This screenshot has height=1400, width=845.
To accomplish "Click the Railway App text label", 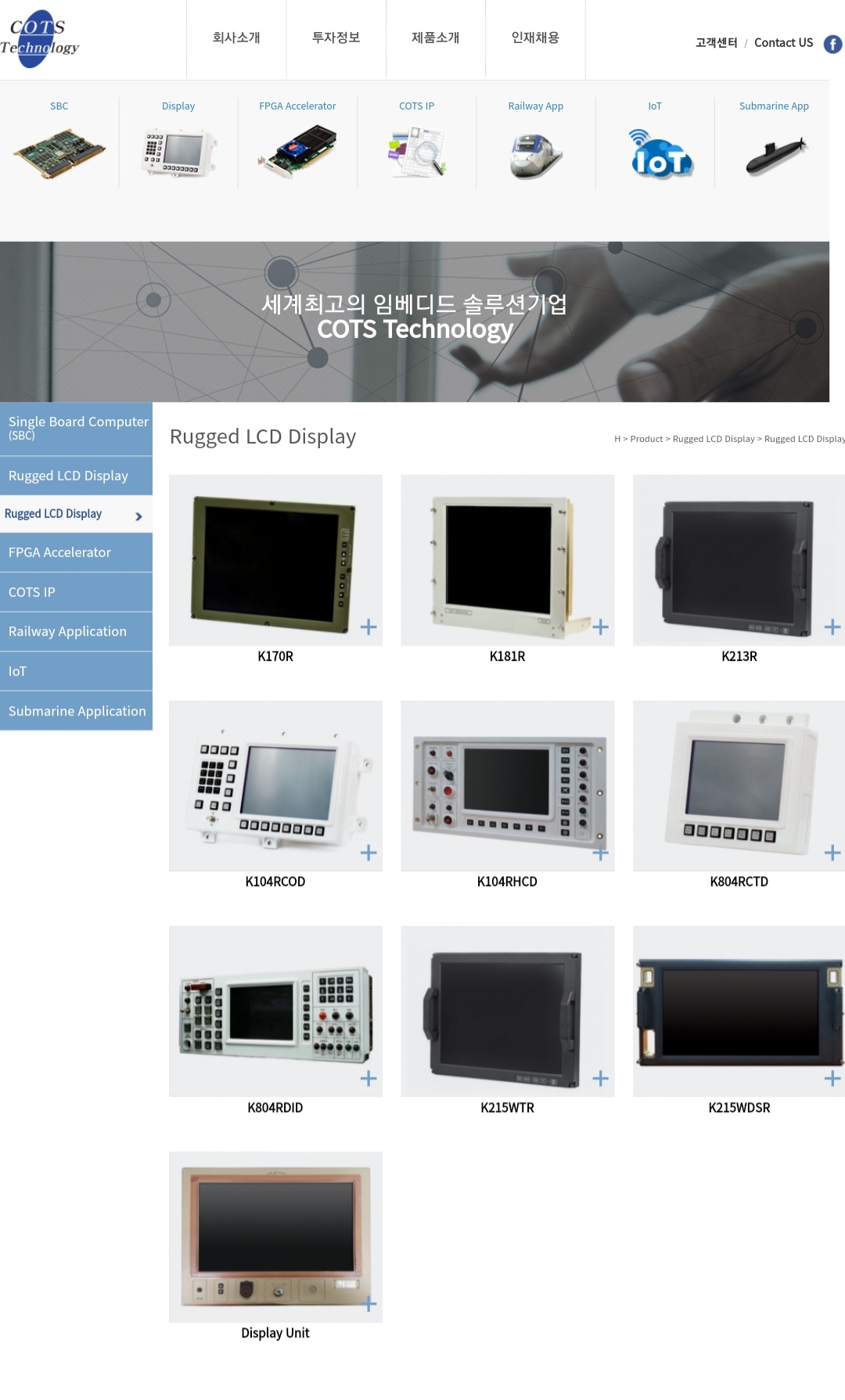I will [x=536, y=106].
